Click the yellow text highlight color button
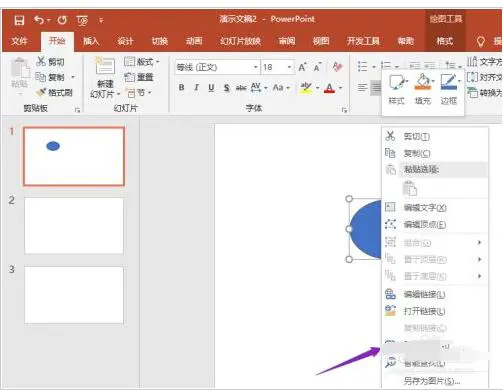Viewport: 503px width, 390px height. pos(306,88)
